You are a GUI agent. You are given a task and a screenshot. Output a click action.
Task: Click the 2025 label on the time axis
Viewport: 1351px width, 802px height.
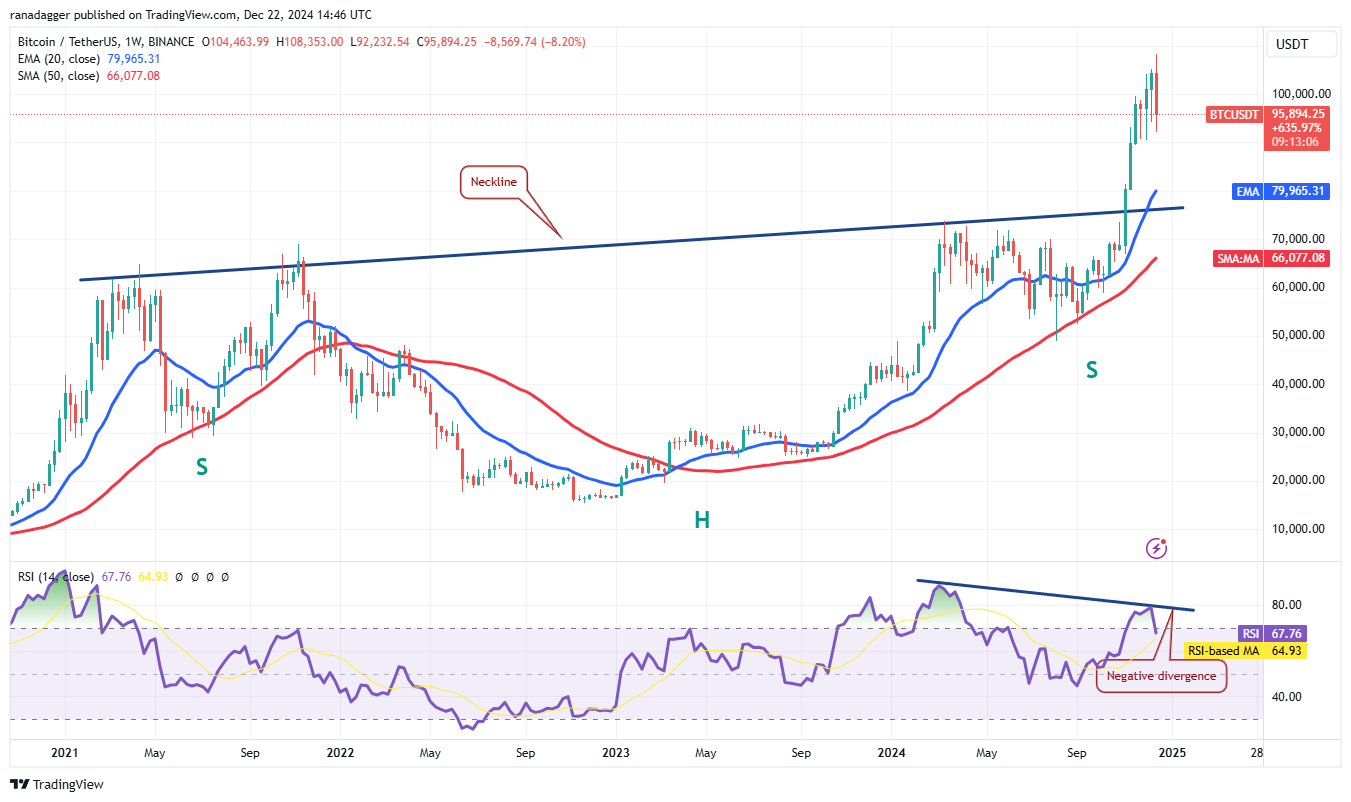point(1171,753)
